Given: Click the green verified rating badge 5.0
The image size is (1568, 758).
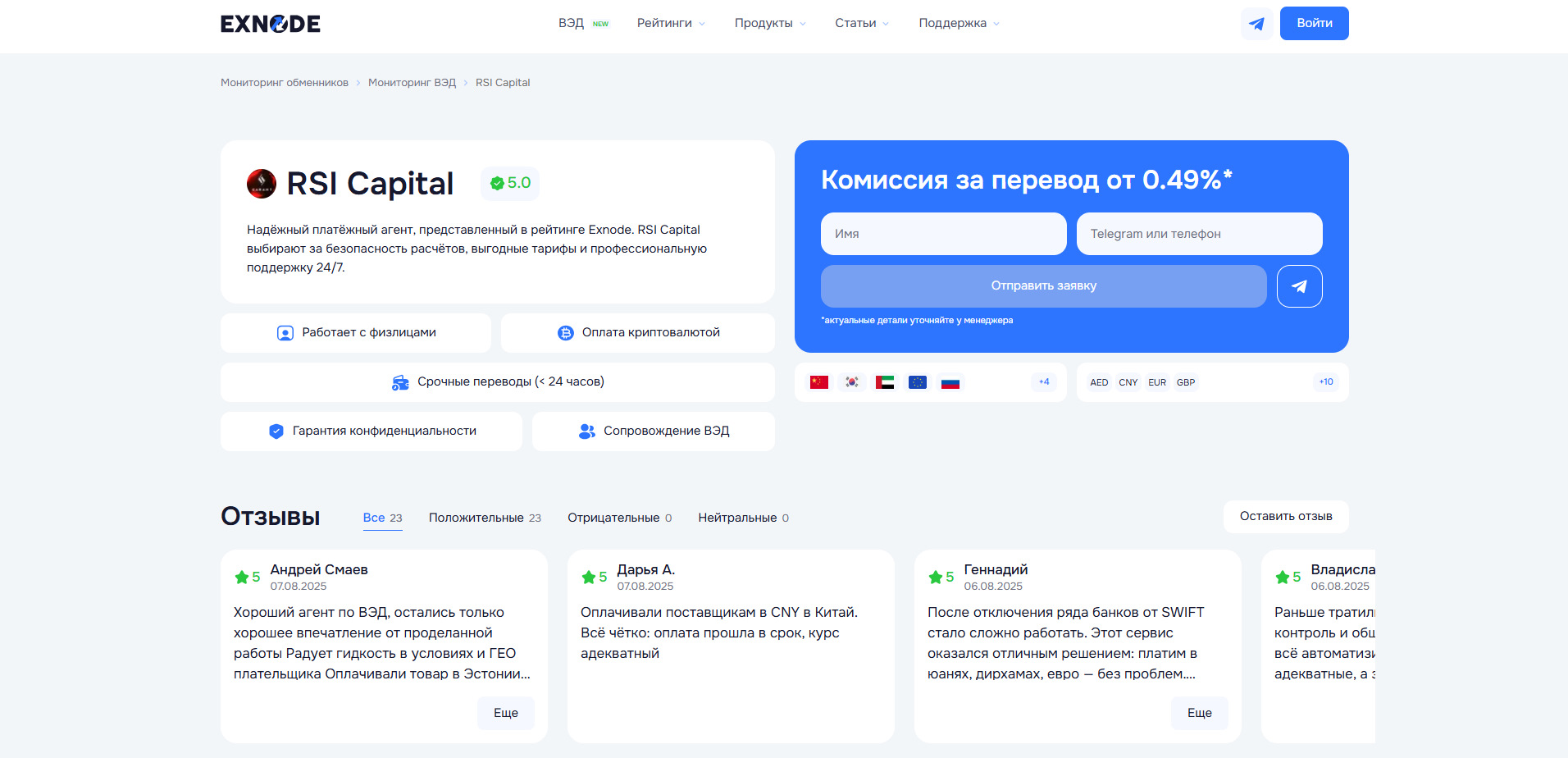Looking at the screenshot, I should 510,183.
